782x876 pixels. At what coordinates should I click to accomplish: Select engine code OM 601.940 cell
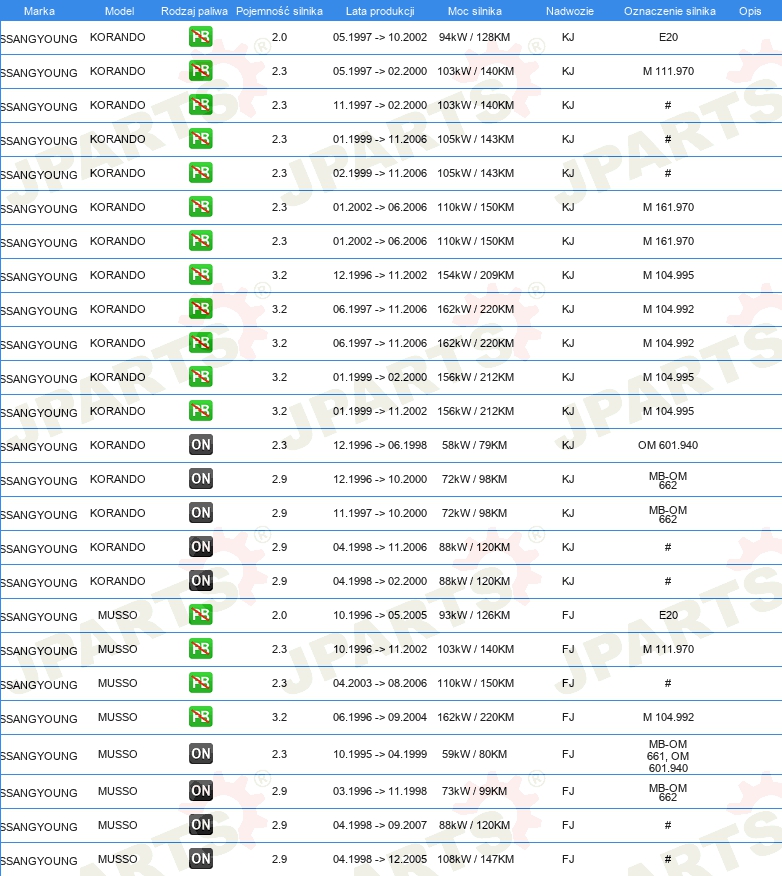668,445
